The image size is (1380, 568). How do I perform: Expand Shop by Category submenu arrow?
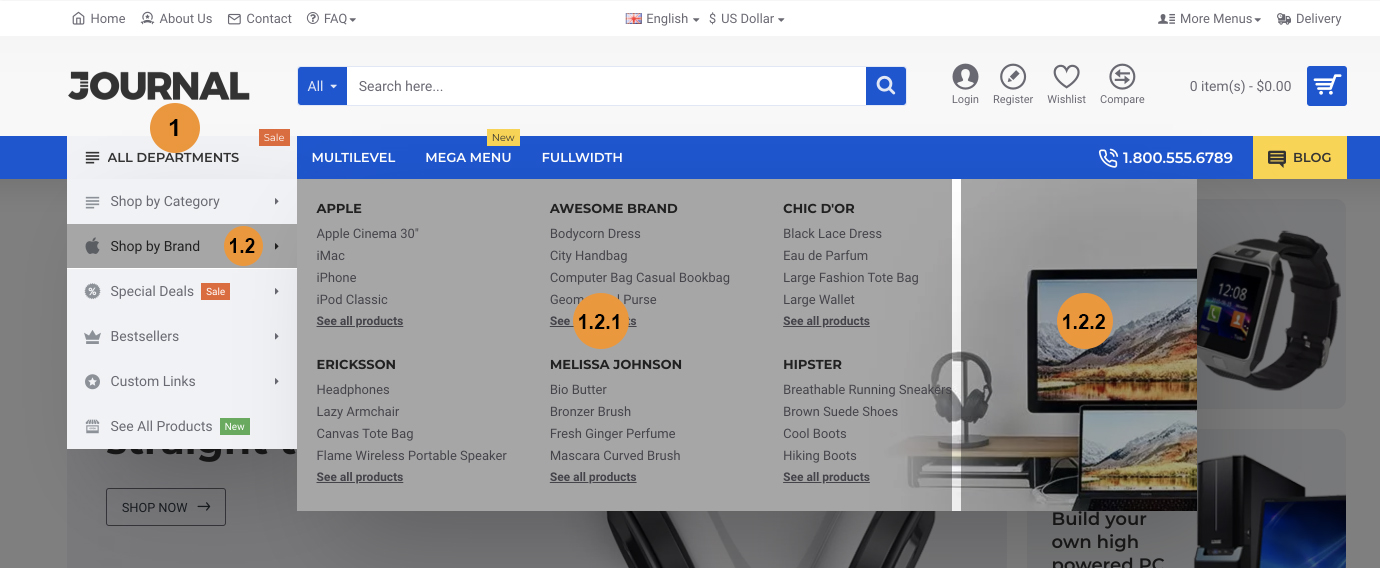(276, 201)
